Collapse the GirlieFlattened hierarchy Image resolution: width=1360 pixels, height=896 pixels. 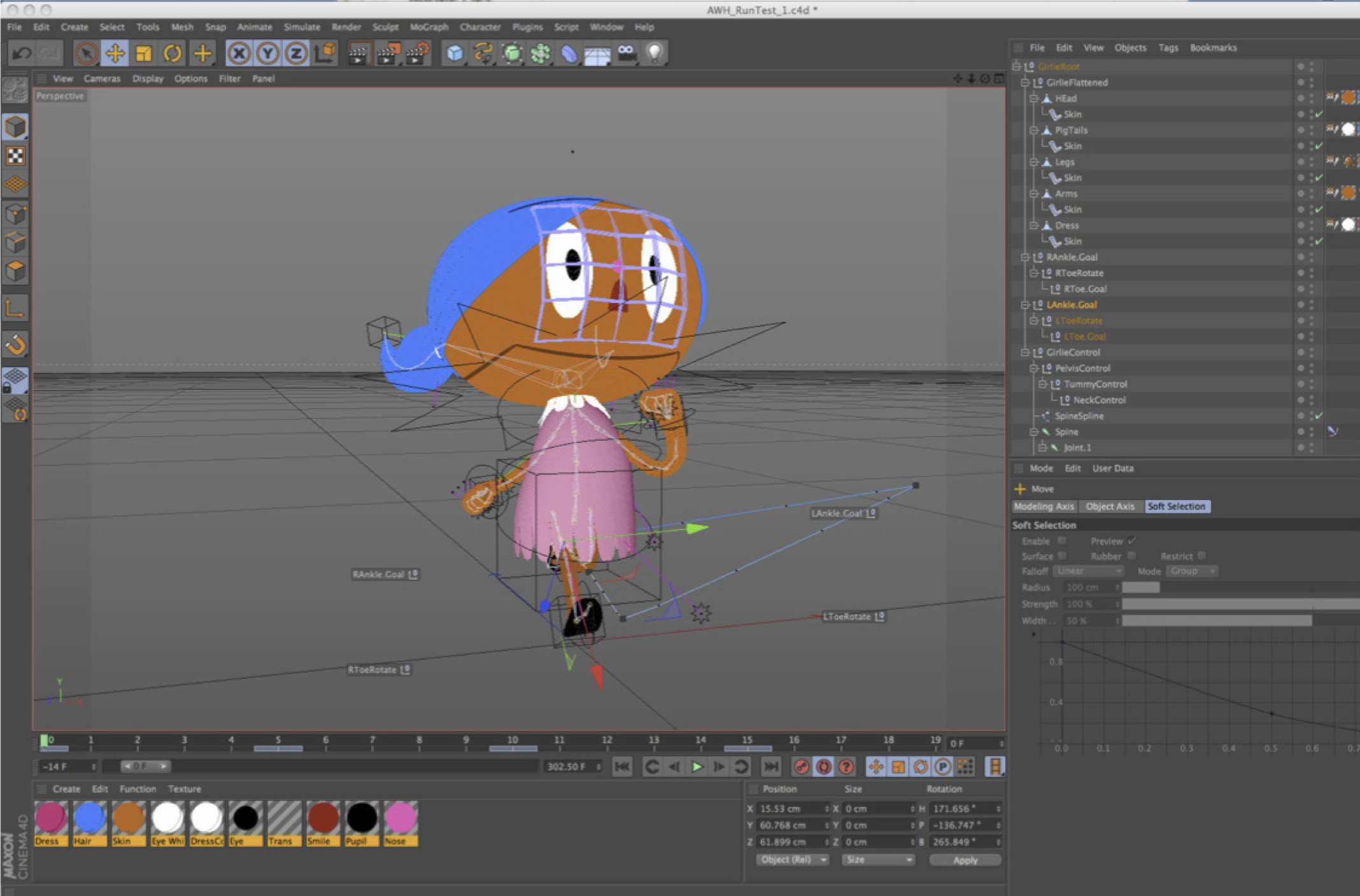pyautogui.click(x=1024, y=82)
